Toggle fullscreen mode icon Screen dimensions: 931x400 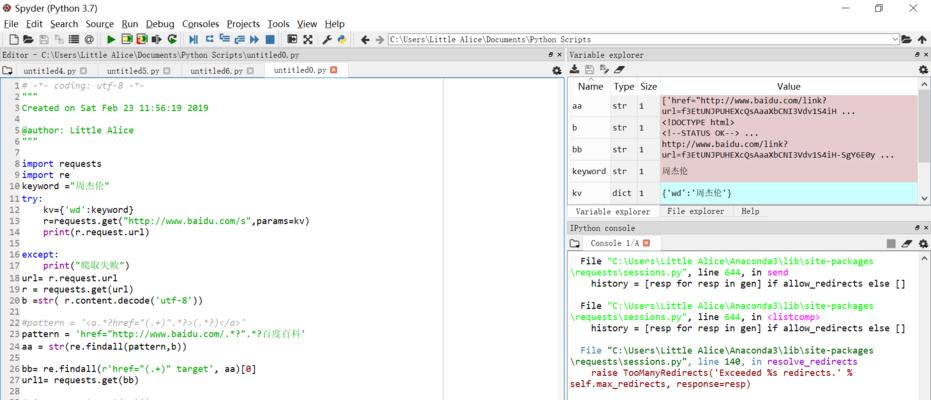point(308,40)
